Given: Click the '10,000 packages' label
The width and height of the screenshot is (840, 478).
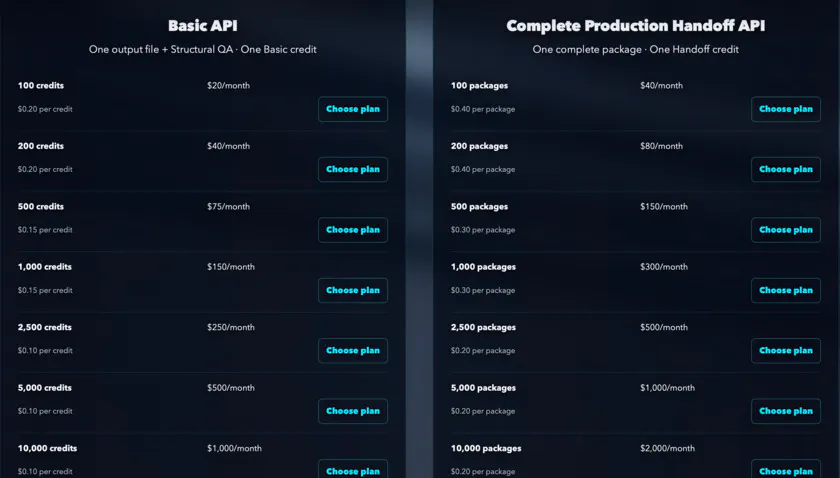Looking at the screenshot, I should 486,449.
